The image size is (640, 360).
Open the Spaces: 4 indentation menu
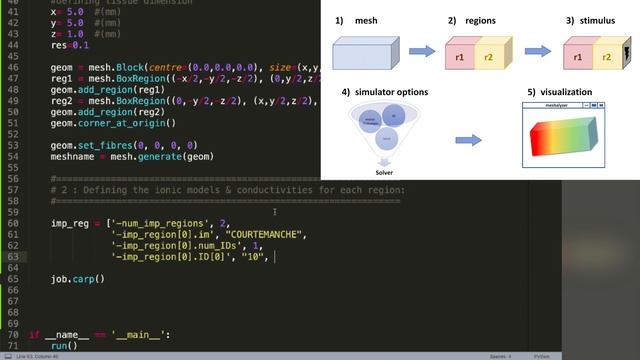pyautogui.click(x=500, y=356)
